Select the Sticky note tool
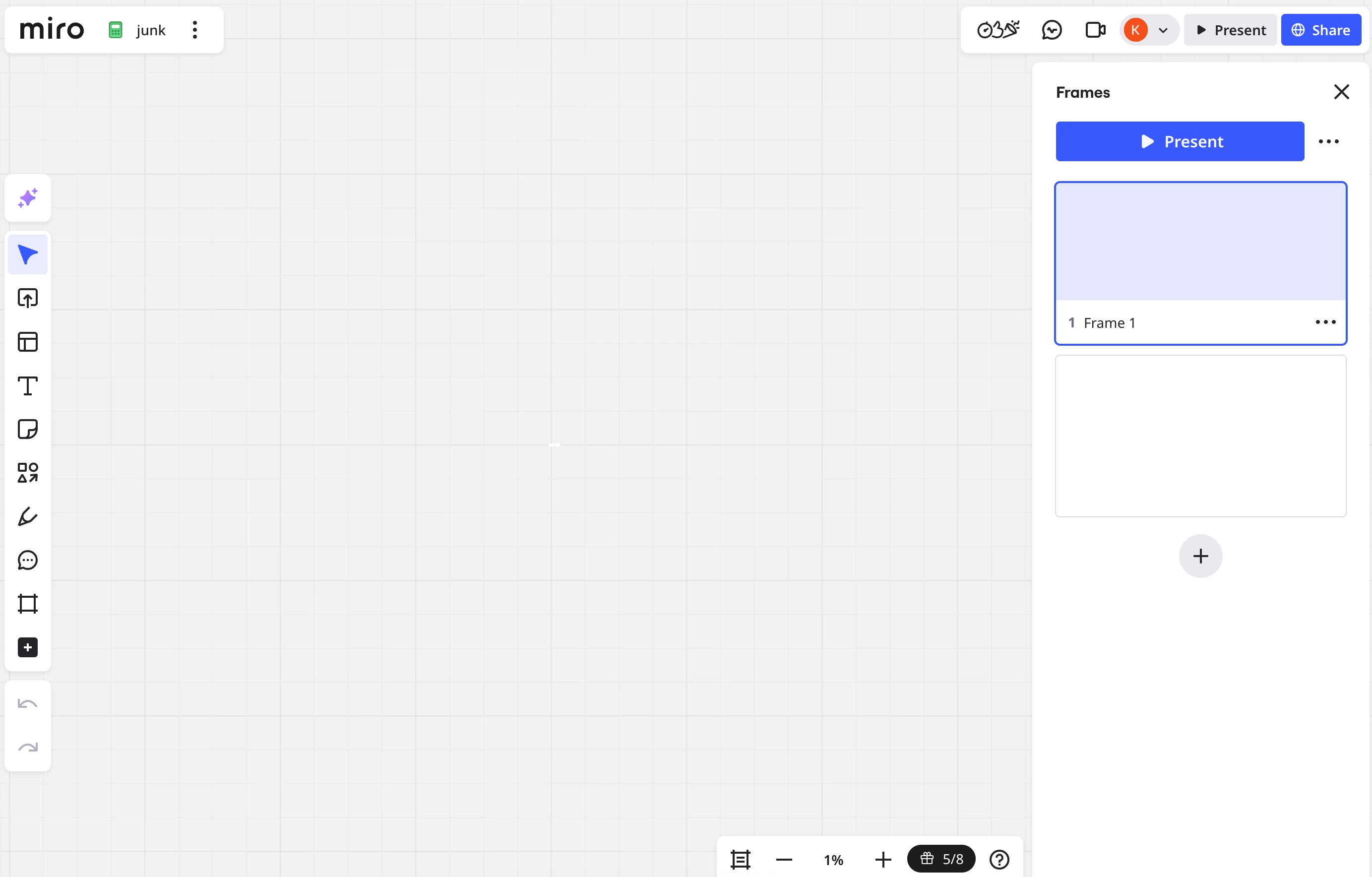Screen dimensions: 1372x877 [27, 429]
